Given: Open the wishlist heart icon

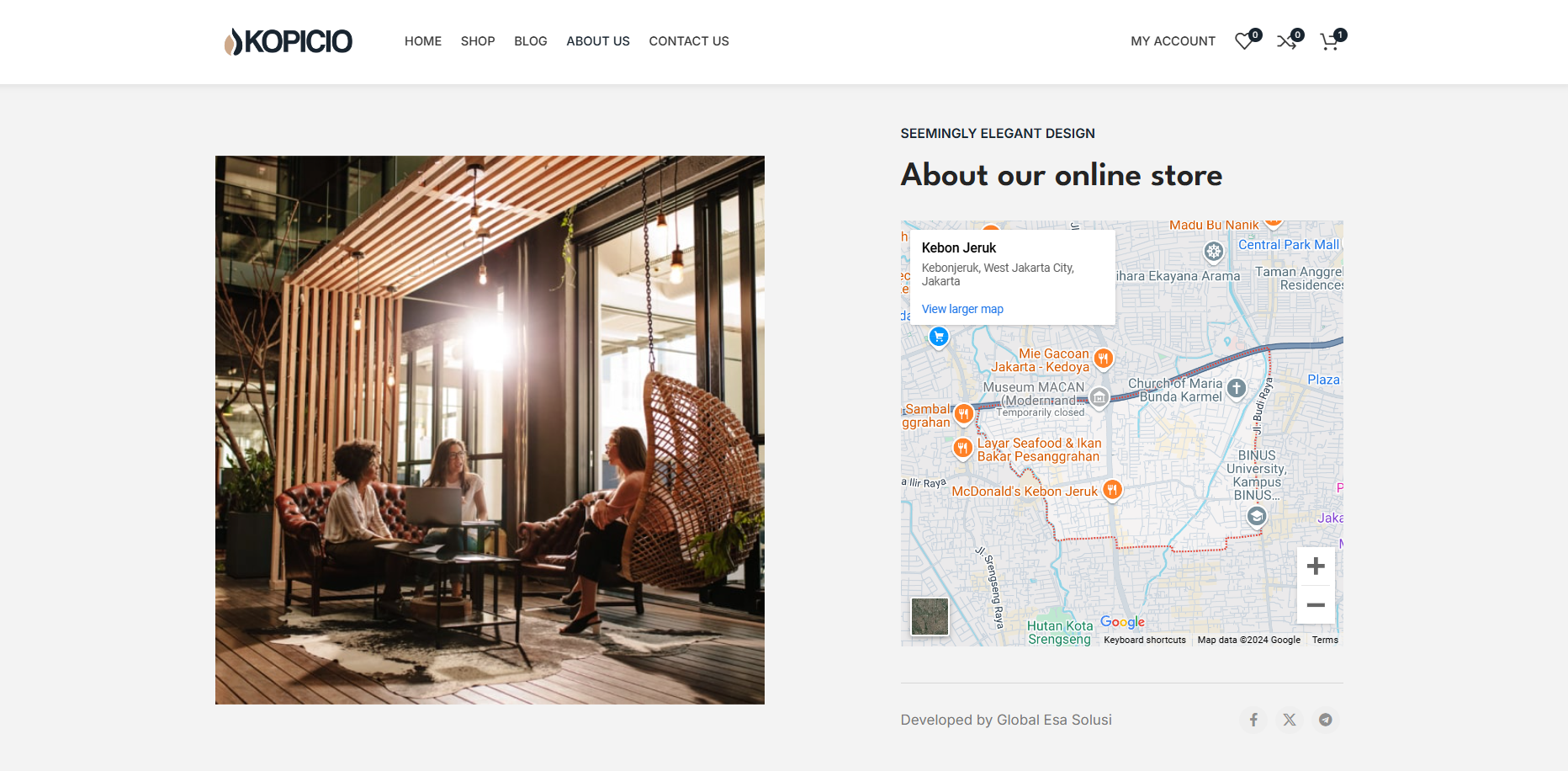Looking at the screenshot, I should coord(1244,41).
